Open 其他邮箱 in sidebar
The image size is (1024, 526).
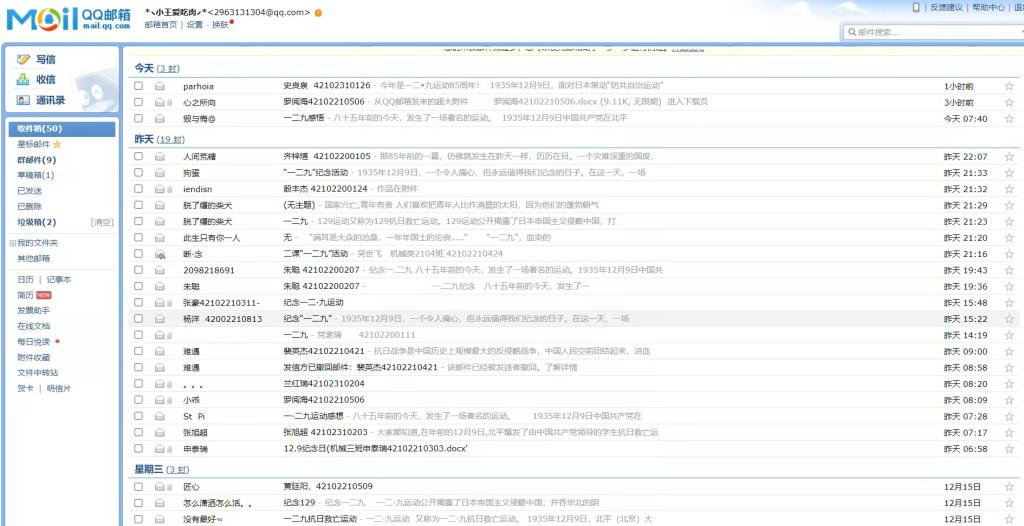[34, 258]
